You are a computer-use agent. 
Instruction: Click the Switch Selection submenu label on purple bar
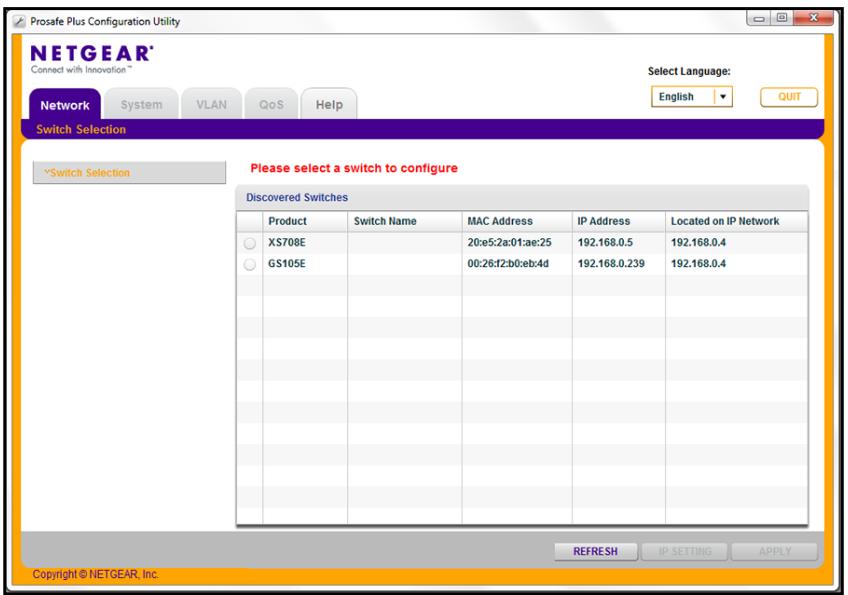tap(81, 129)
